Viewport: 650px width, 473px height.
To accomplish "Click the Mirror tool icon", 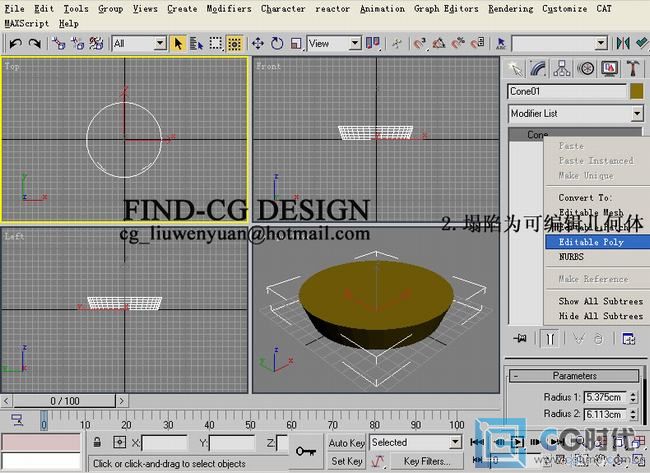I will (623, 43).
